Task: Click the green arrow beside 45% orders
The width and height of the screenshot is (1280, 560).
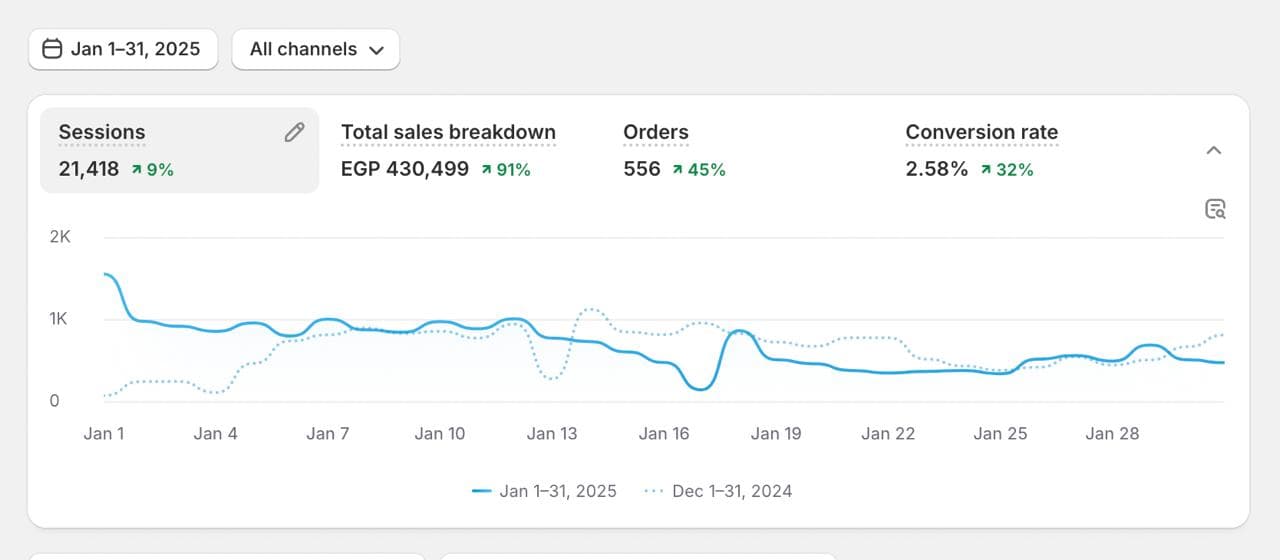Action: tap(677, 170)
